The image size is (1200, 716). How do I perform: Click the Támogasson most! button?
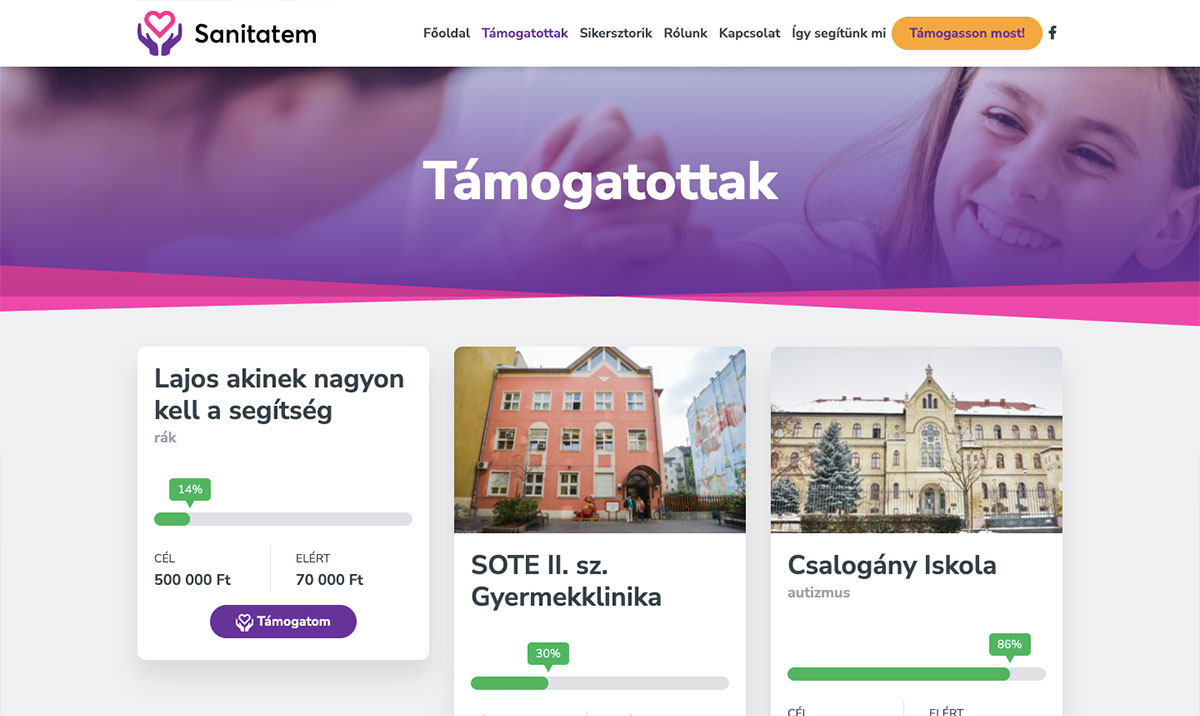point(967,33)
